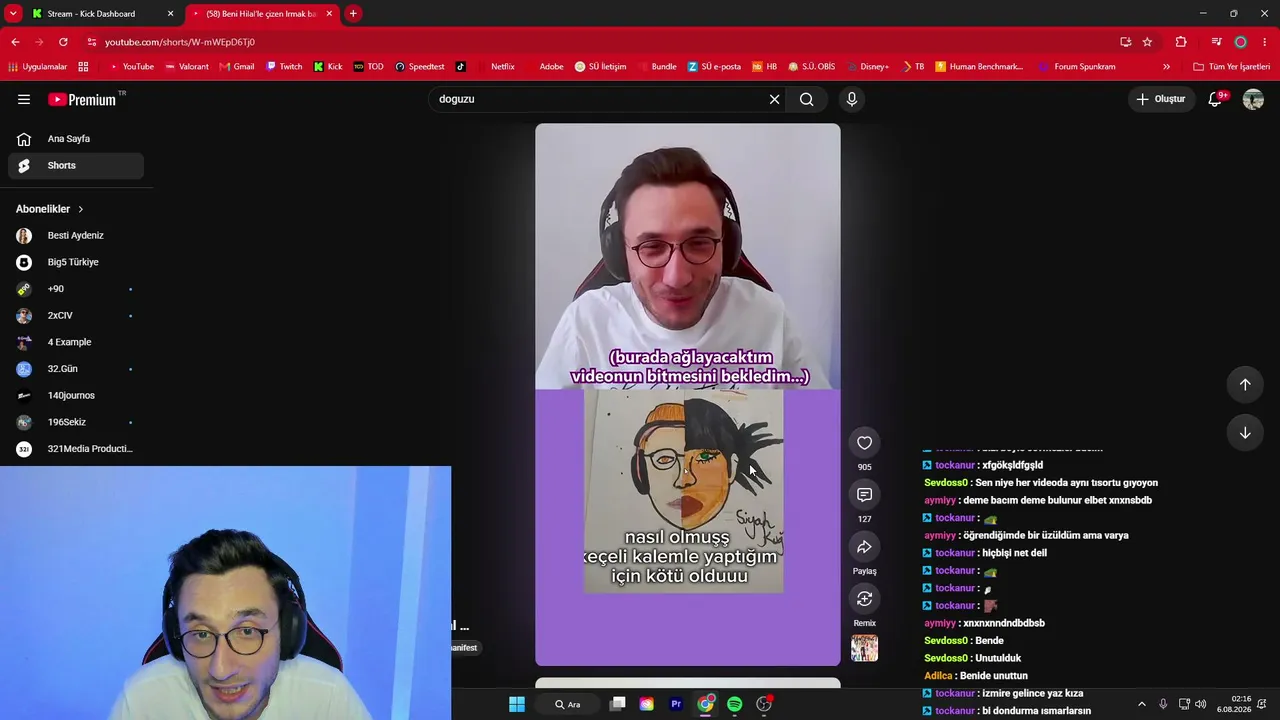
Task: Open the 2xCIV channel
Action: click(x=76, y=316)
